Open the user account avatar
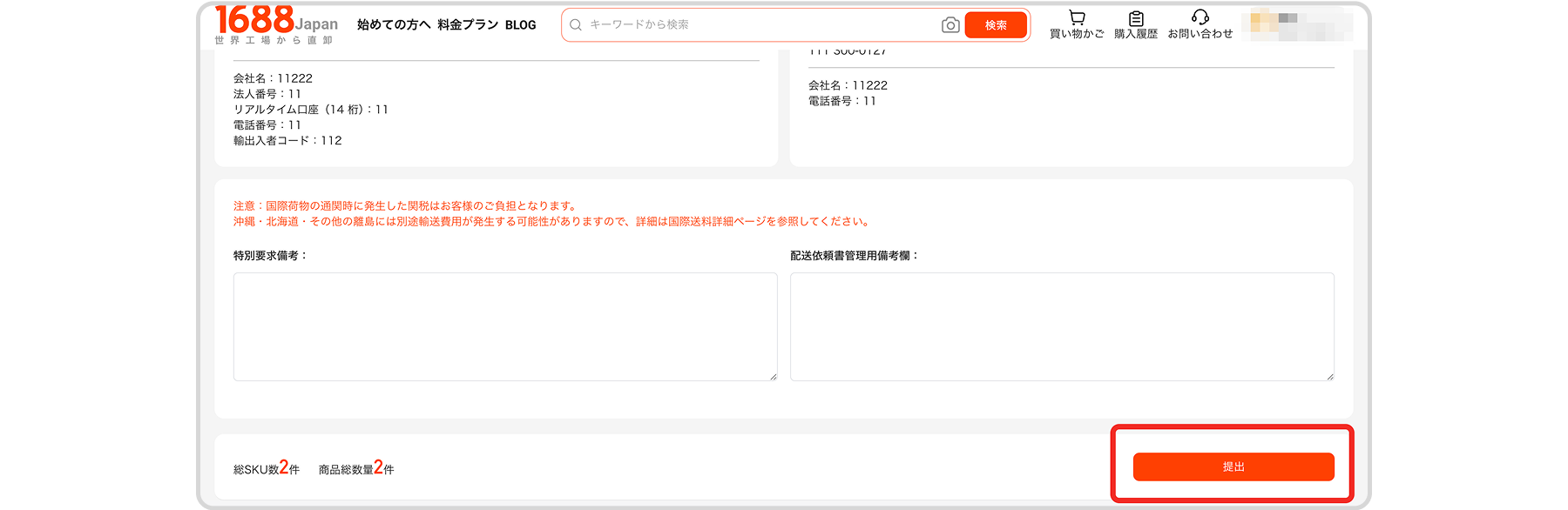 tap(1298, 24)
